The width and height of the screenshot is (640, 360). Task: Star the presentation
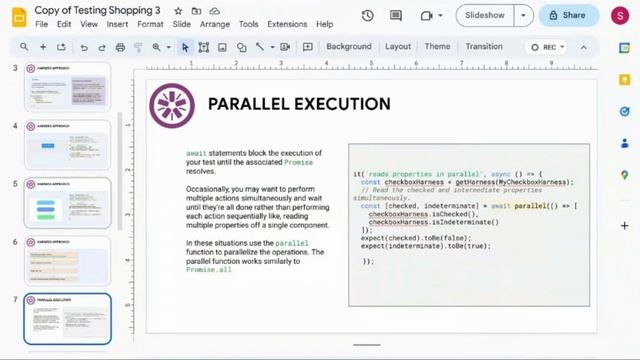[178, 11]
